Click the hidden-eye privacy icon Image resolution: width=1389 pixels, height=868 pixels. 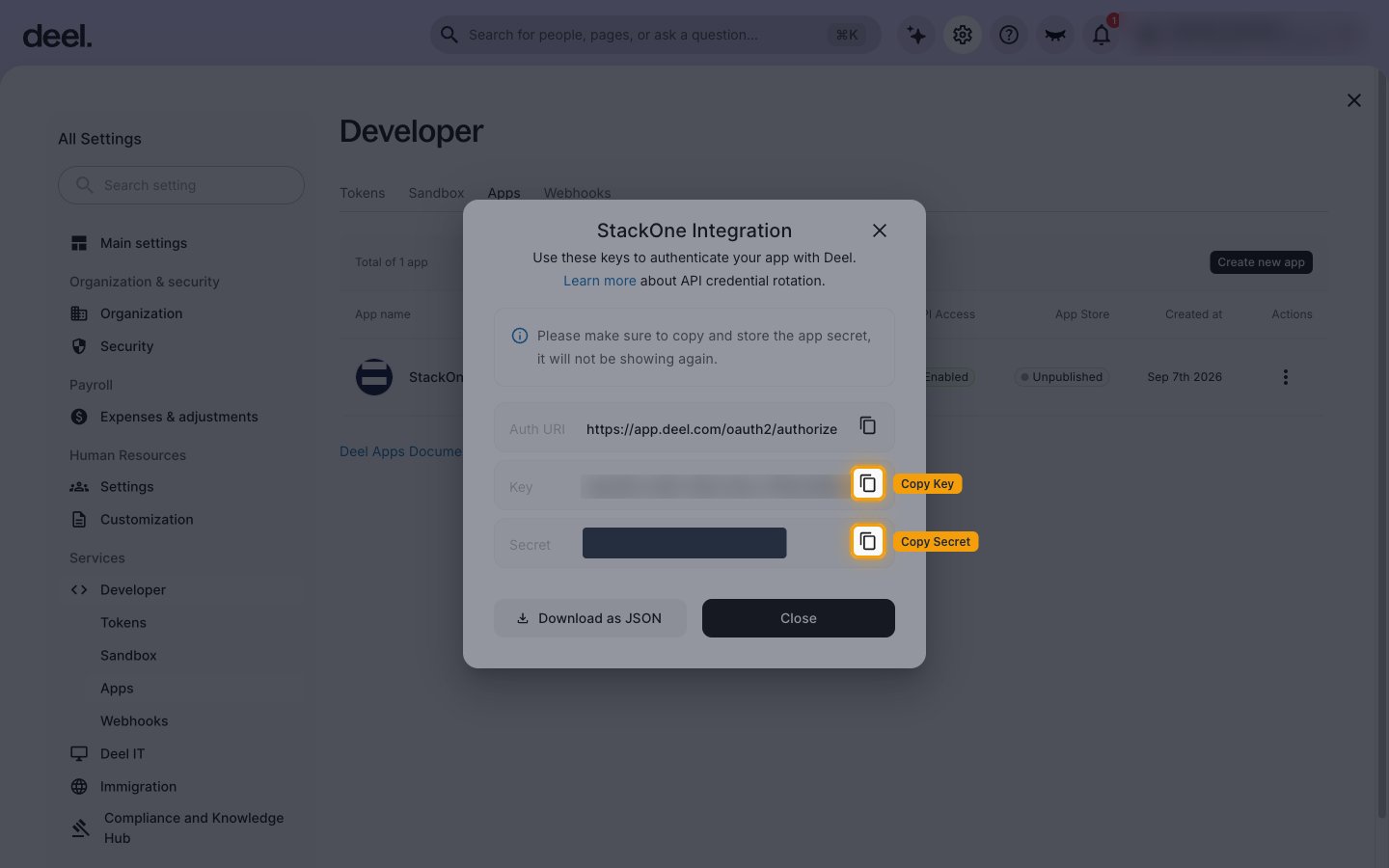1055,35
